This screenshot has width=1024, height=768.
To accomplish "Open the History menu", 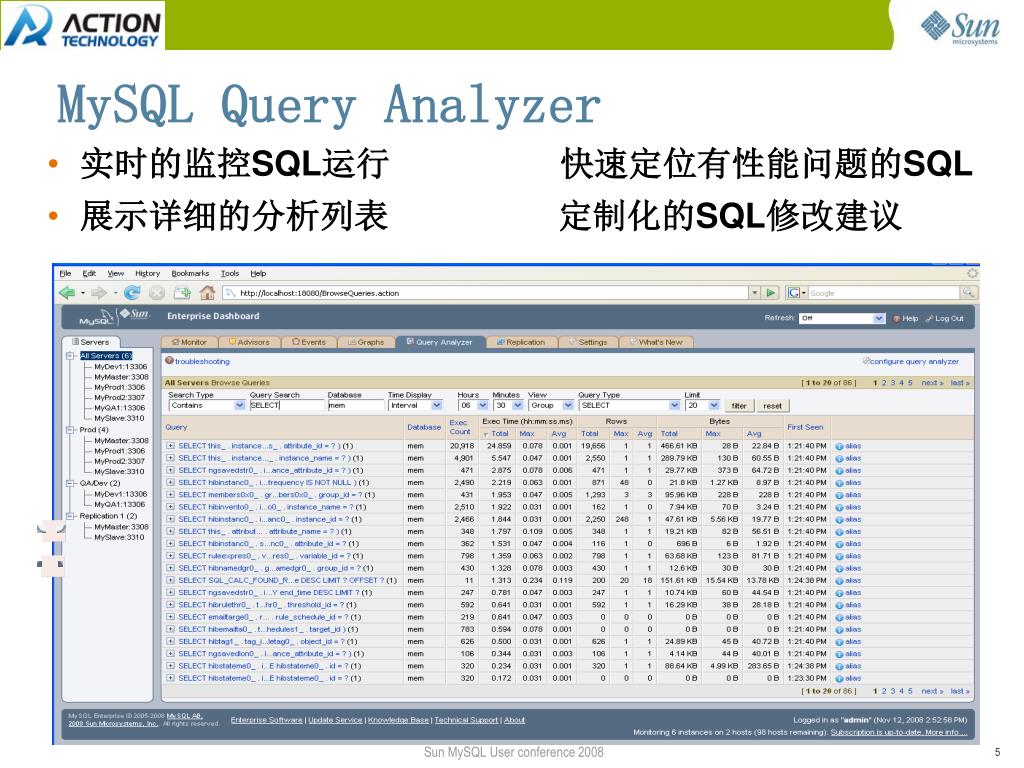I will click(x=148, y=274).
